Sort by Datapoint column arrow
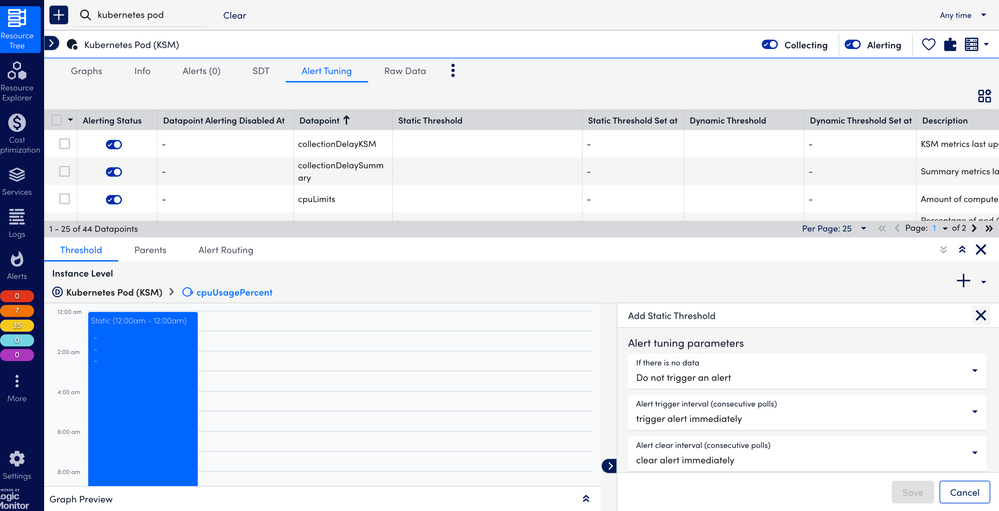 click(347, 120)
